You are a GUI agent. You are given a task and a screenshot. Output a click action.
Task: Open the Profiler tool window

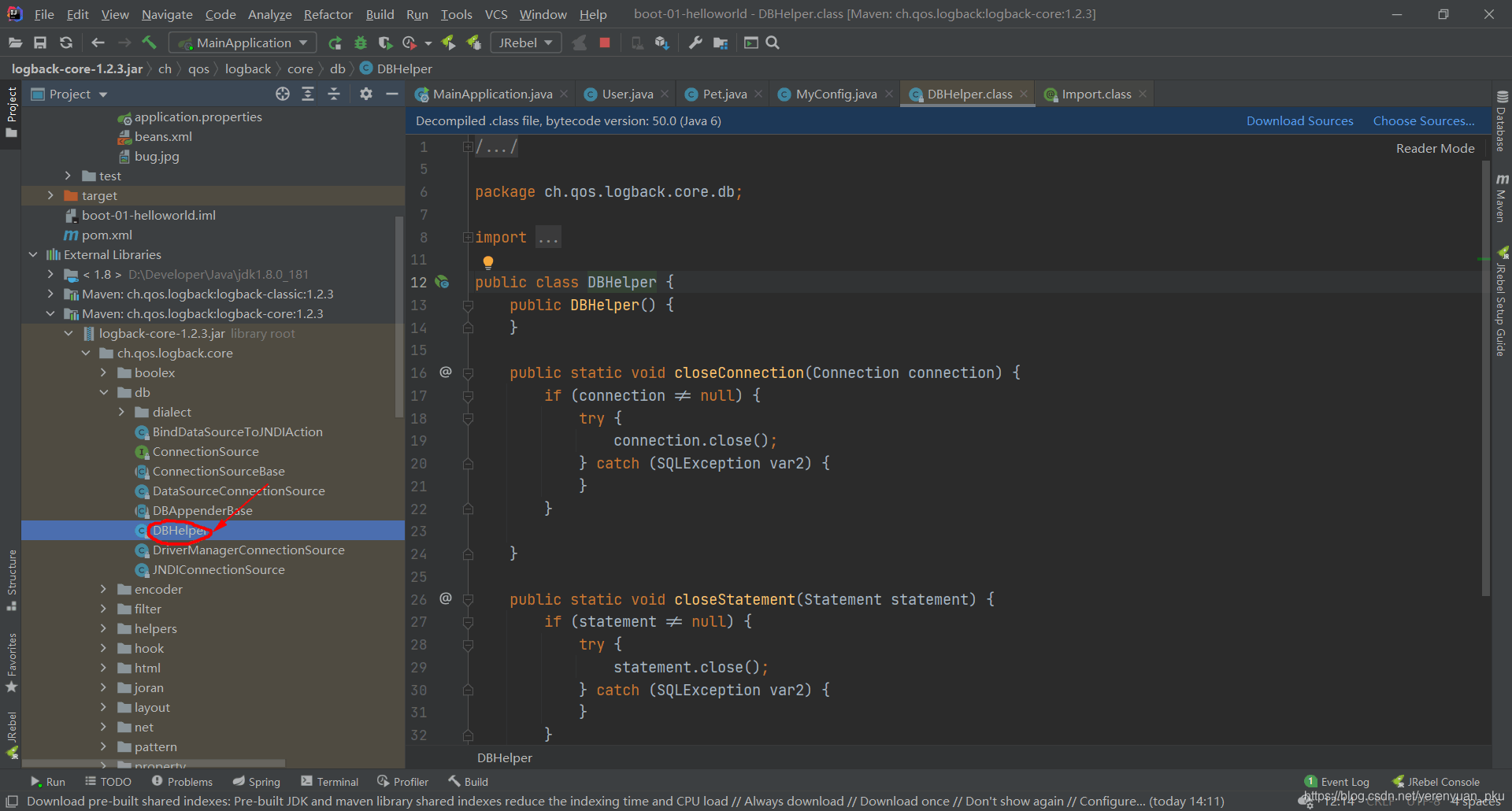click(402, 781)
